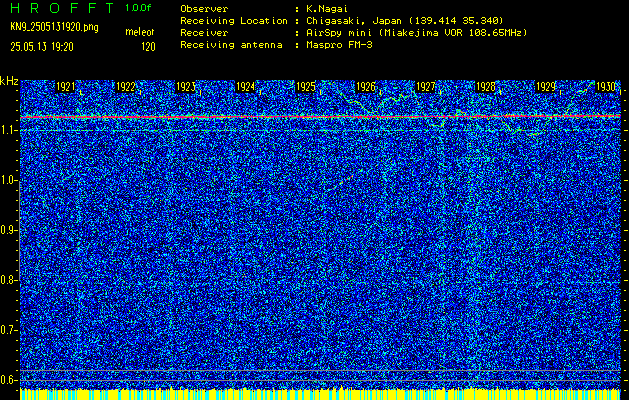Image resolution: width=629 pixels, height=400 pixels.
Task: Click Chigasaki, Japan coordinates text
Action: [405, 21]
